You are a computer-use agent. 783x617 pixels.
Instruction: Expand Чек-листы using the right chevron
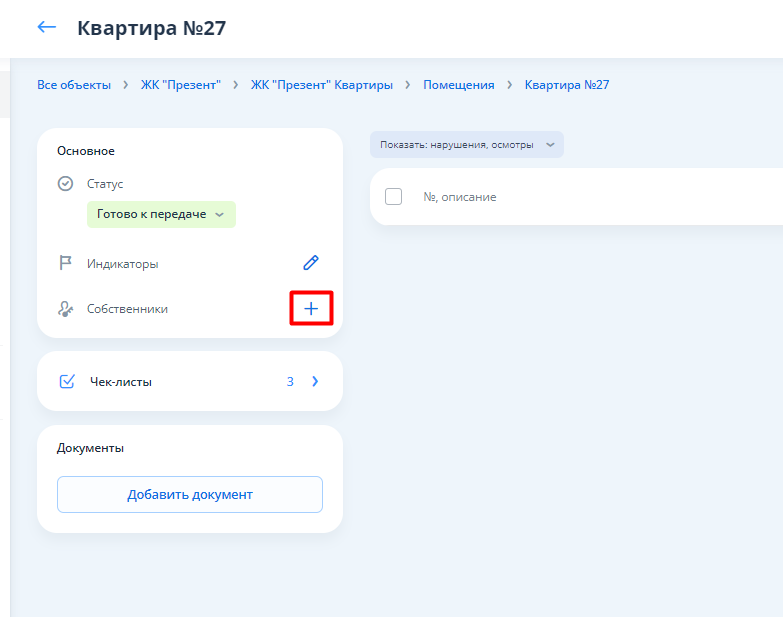(315, 381)
